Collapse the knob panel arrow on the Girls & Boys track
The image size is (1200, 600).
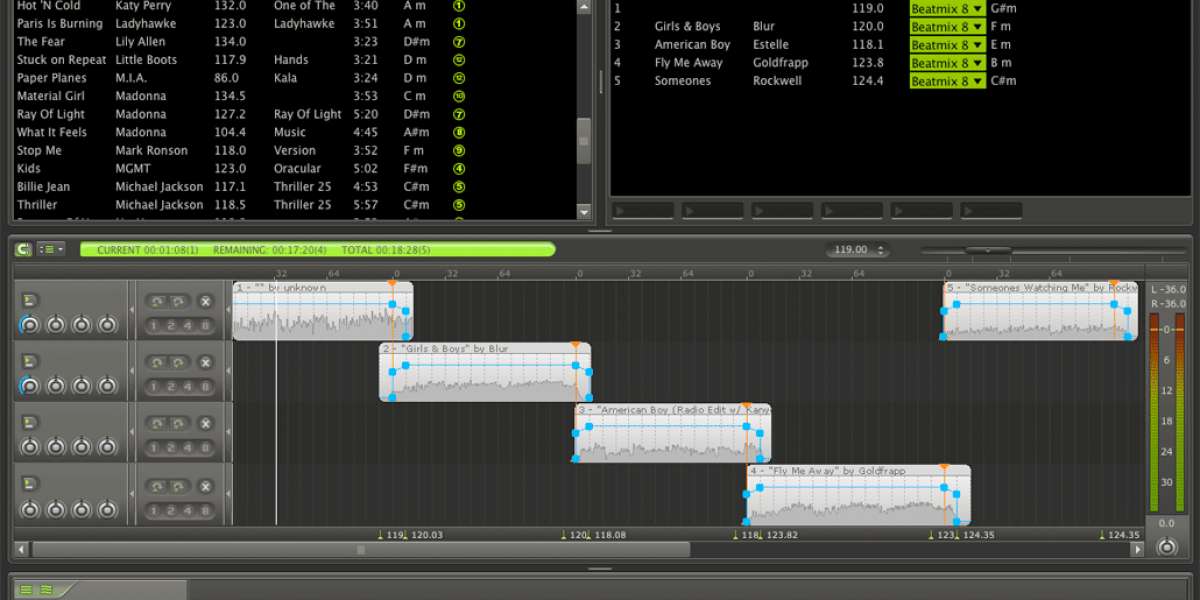(x=132, y=372)
